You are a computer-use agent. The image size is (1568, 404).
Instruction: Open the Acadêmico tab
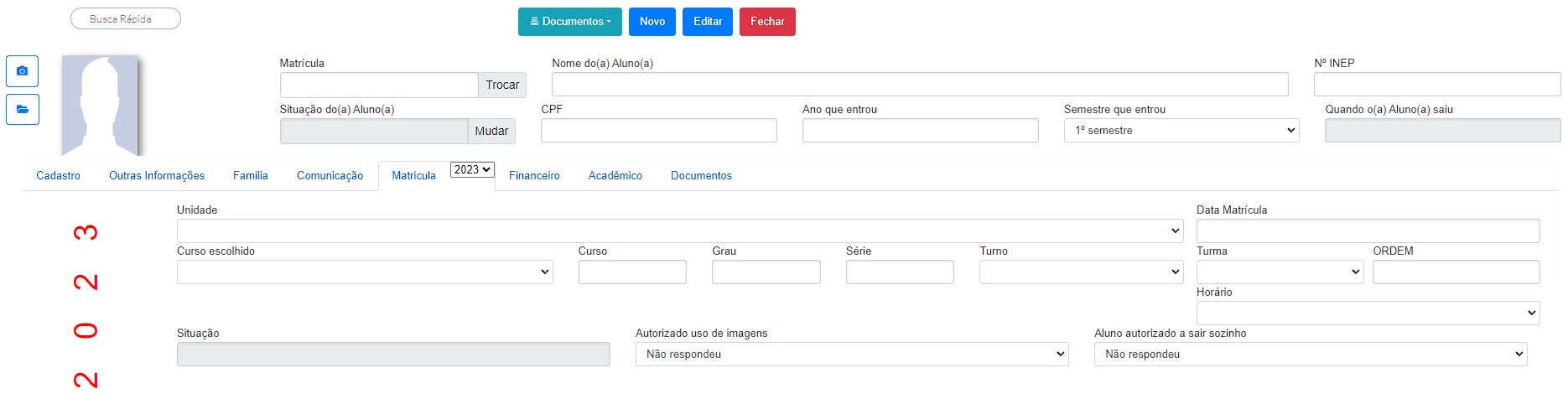tap(615, 175)
